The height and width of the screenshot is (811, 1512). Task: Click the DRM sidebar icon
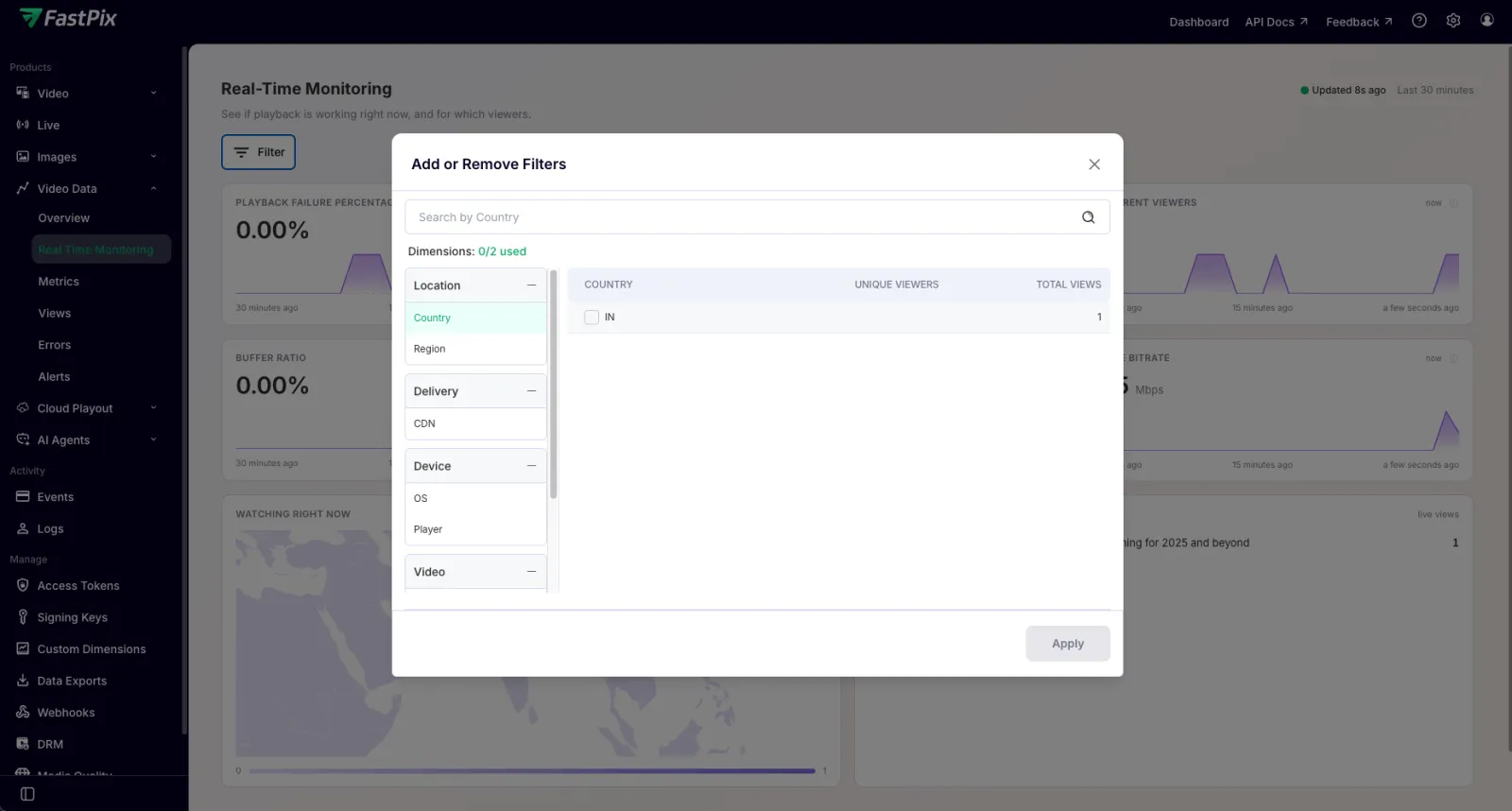tap(23, 744)
